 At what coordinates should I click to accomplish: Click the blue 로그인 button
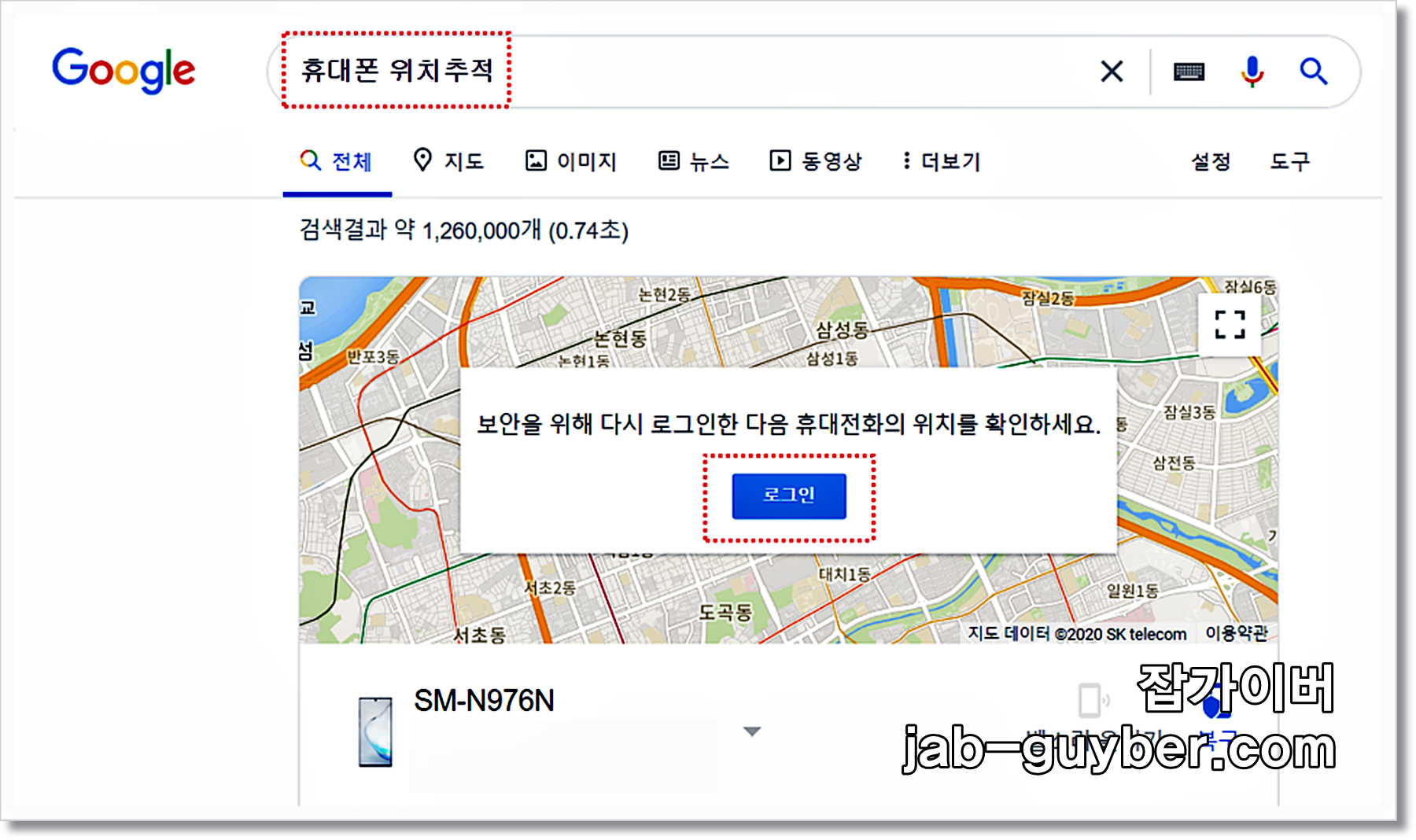click(x=789, y=496)
